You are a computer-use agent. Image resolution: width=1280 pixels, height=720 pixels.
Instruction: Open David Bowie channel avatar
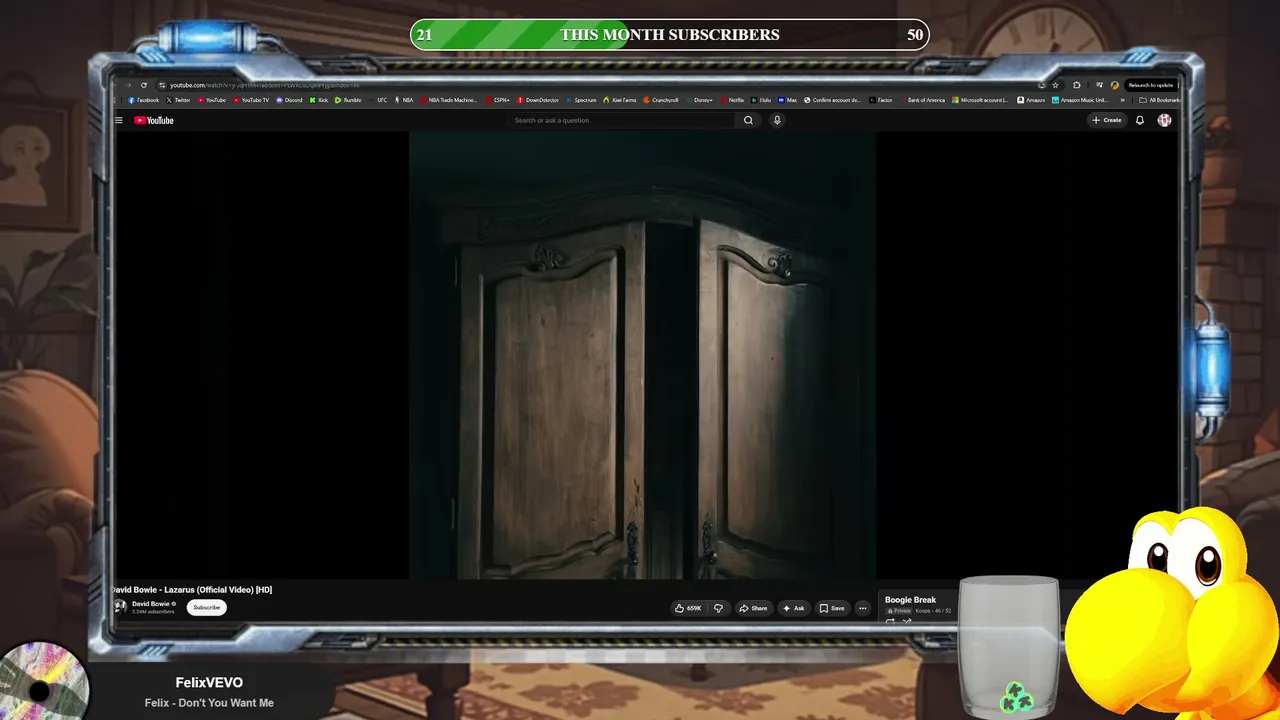(x=120, y=607)
